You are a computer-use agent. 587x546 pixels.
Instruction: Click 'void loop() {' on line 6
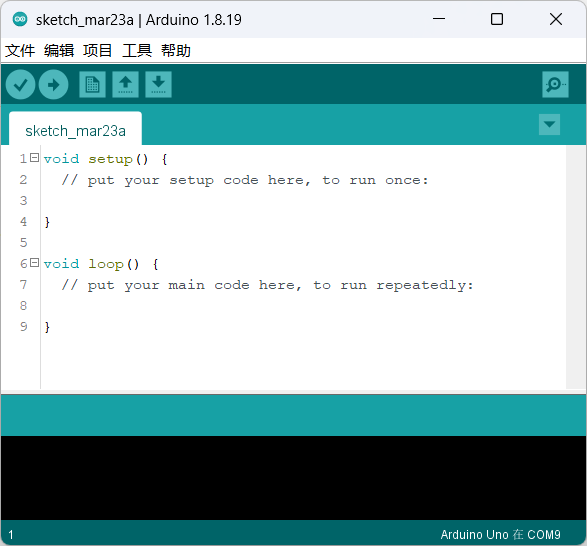coord(101,264)
